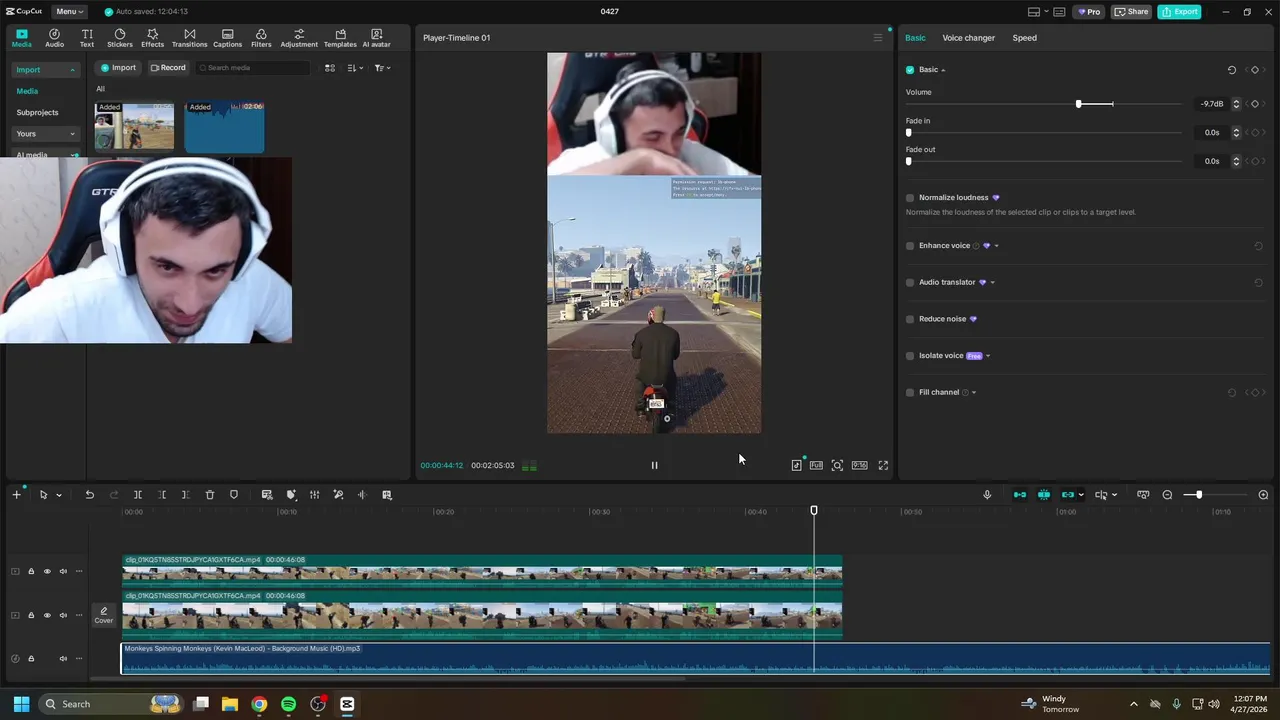Open the player panel hamburger menu
Screen dimensions: 1280x720
878,38
